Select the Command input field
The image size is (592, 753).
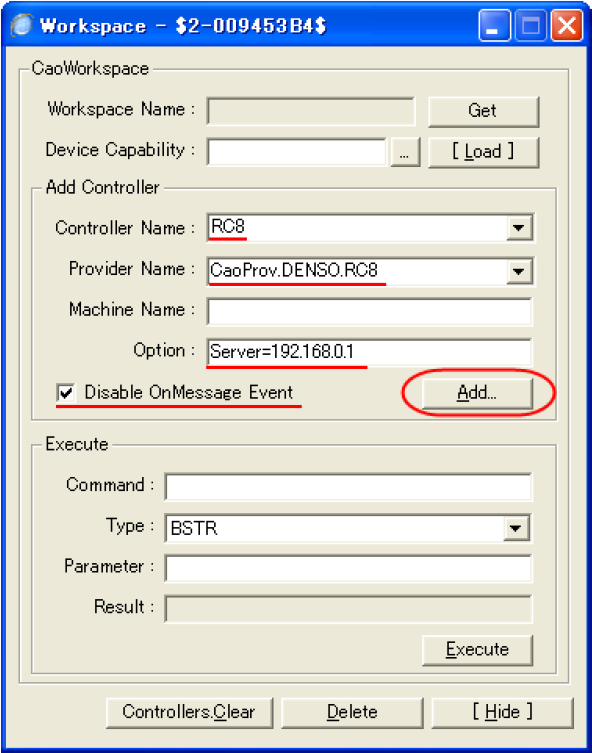(x=348, y=487)
